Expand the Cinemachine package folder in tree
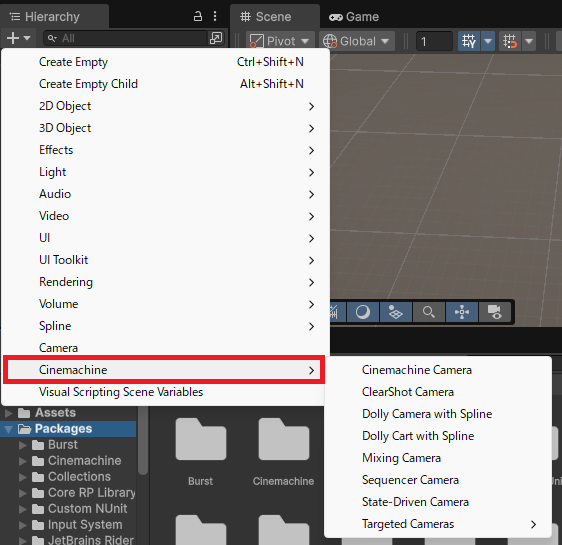The image size is (562, 545). click(23, 461)
